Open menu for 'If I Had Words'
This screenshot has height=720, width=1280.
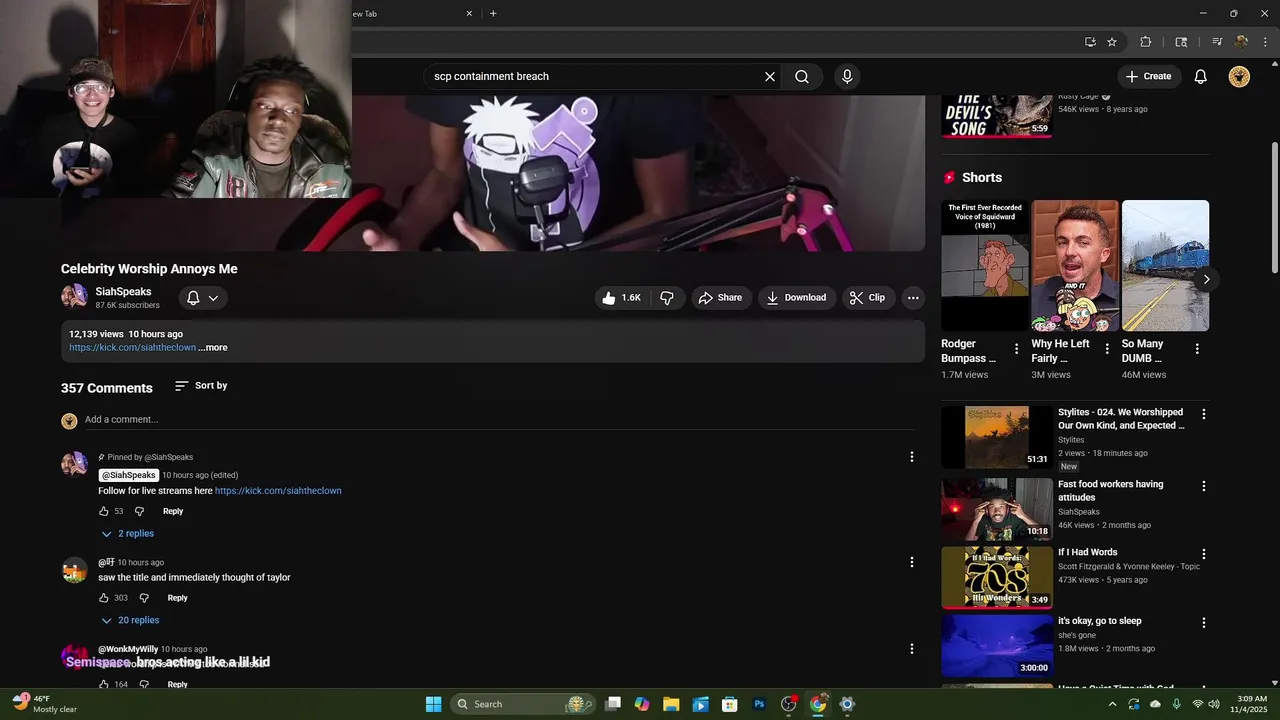pos(1204,554)
